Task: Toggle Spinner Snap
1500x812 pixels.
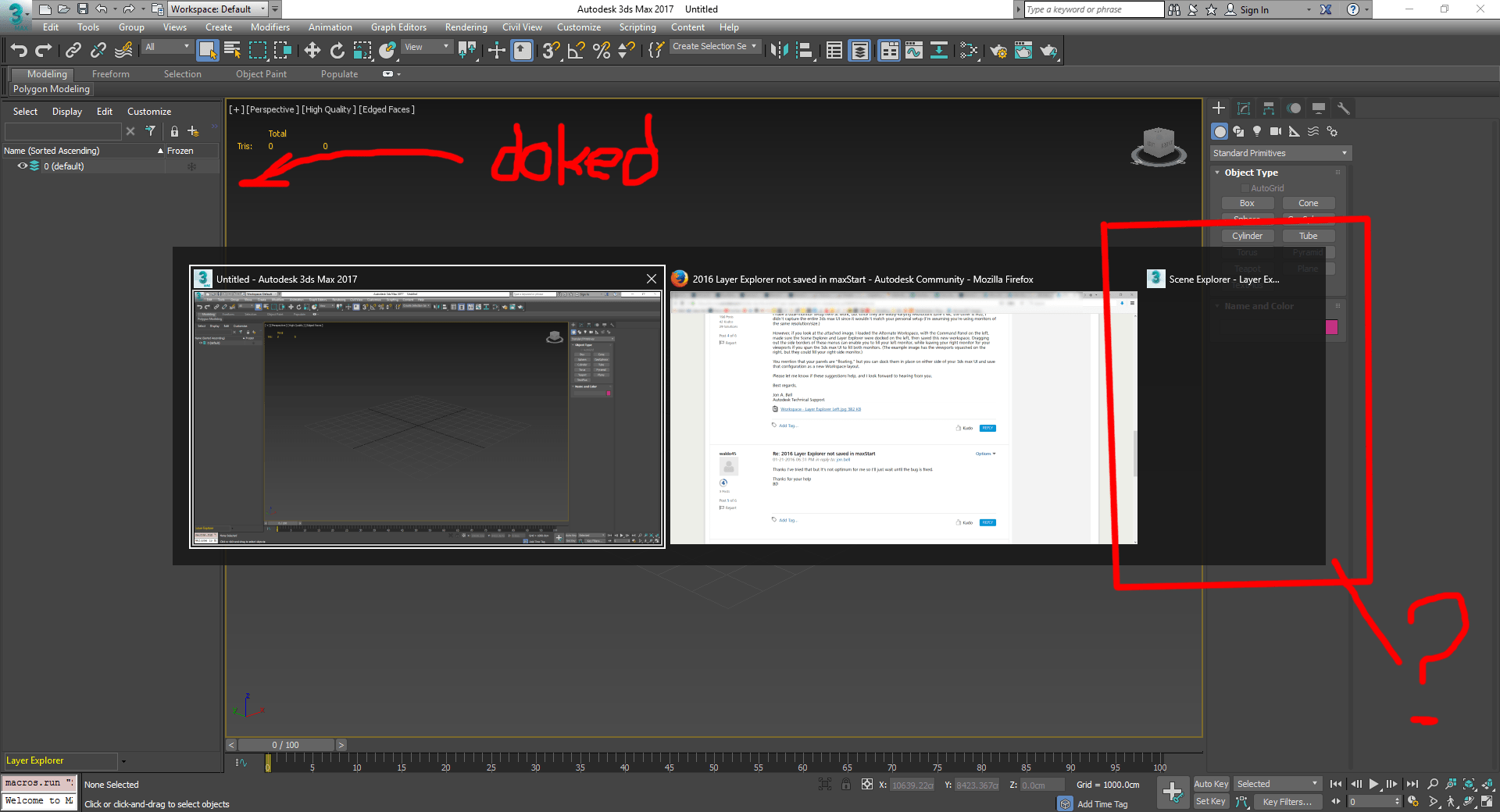Action: tap(627, 51)
